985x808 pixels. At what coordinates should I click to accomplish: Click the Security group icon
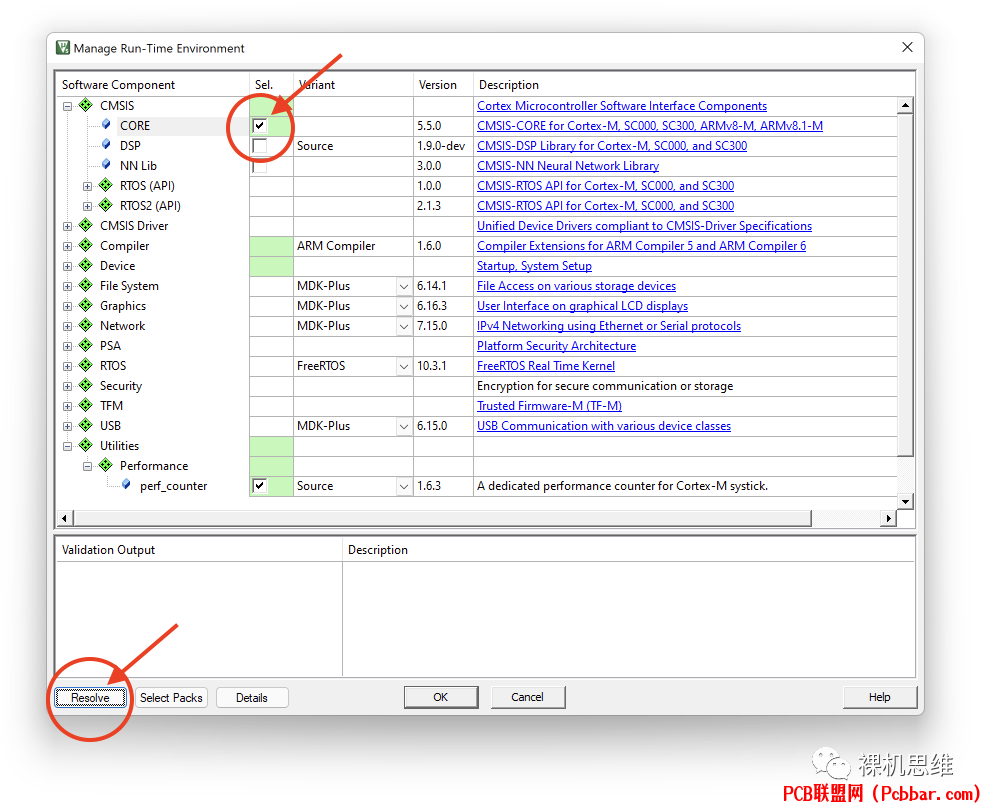[86, 386]
